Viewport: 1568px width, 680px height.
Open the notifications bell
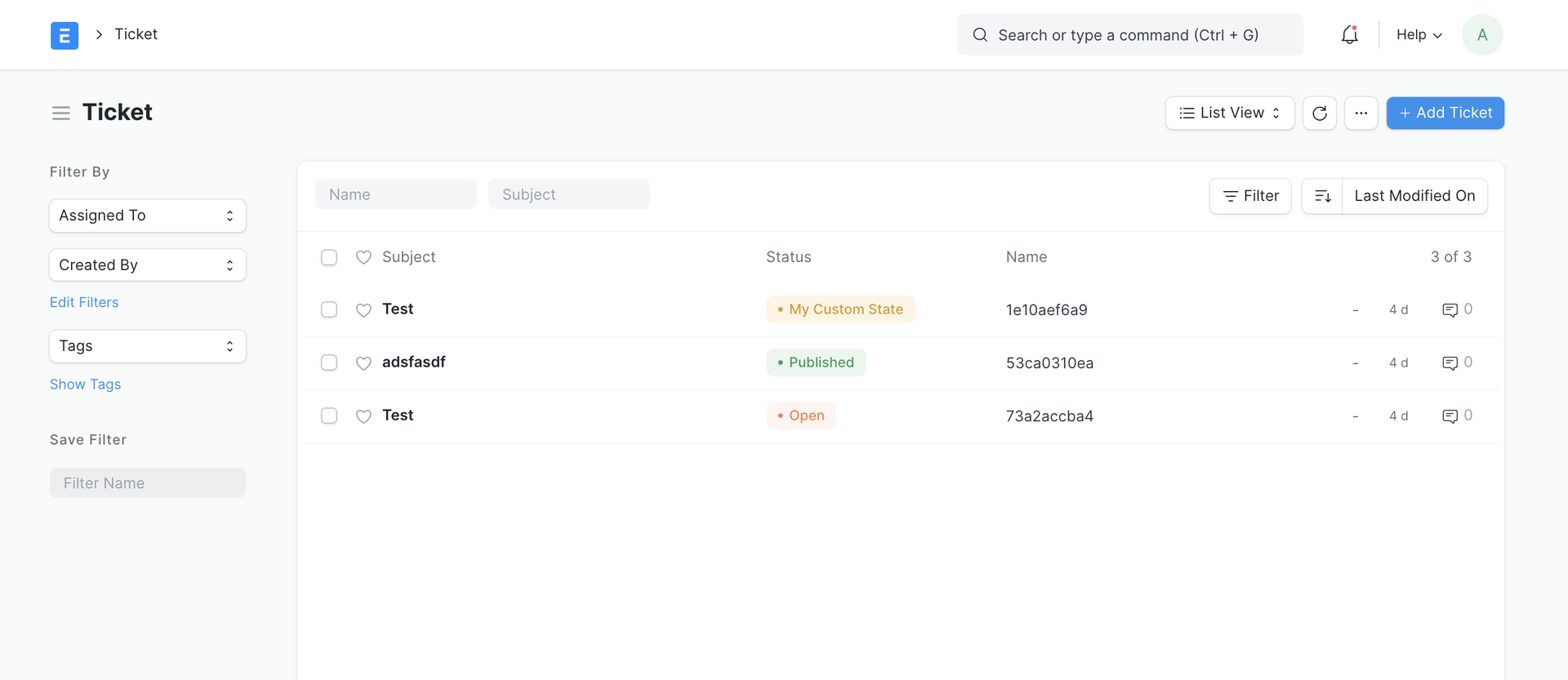click(1349, 35)
